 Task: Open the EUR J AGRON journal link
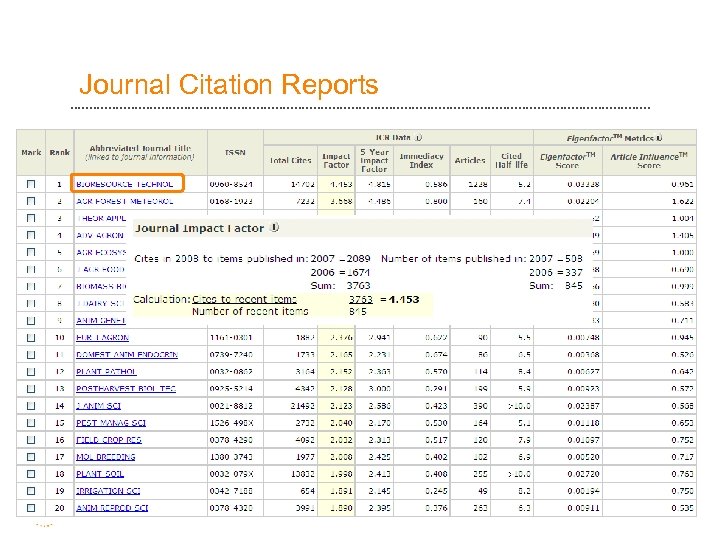click(x=102, y=338)
